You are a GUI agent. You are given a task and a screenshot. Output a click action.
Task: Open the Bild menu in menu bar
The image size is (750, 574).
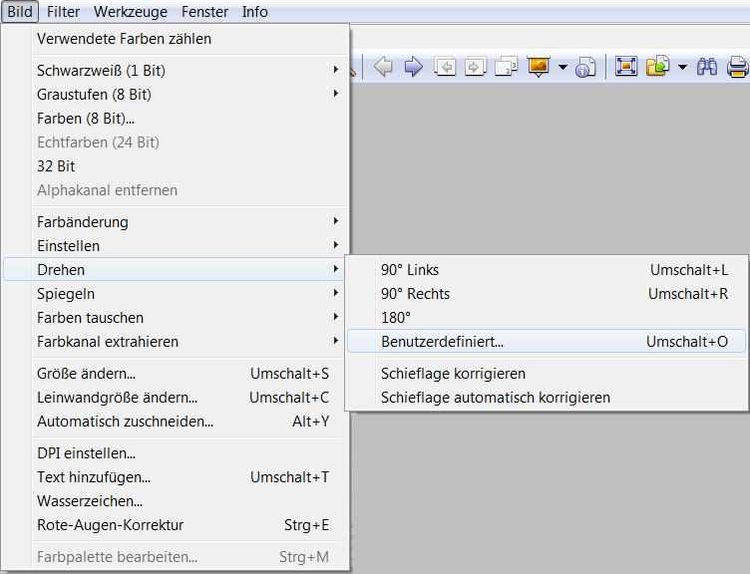click(x=20, y=11)
